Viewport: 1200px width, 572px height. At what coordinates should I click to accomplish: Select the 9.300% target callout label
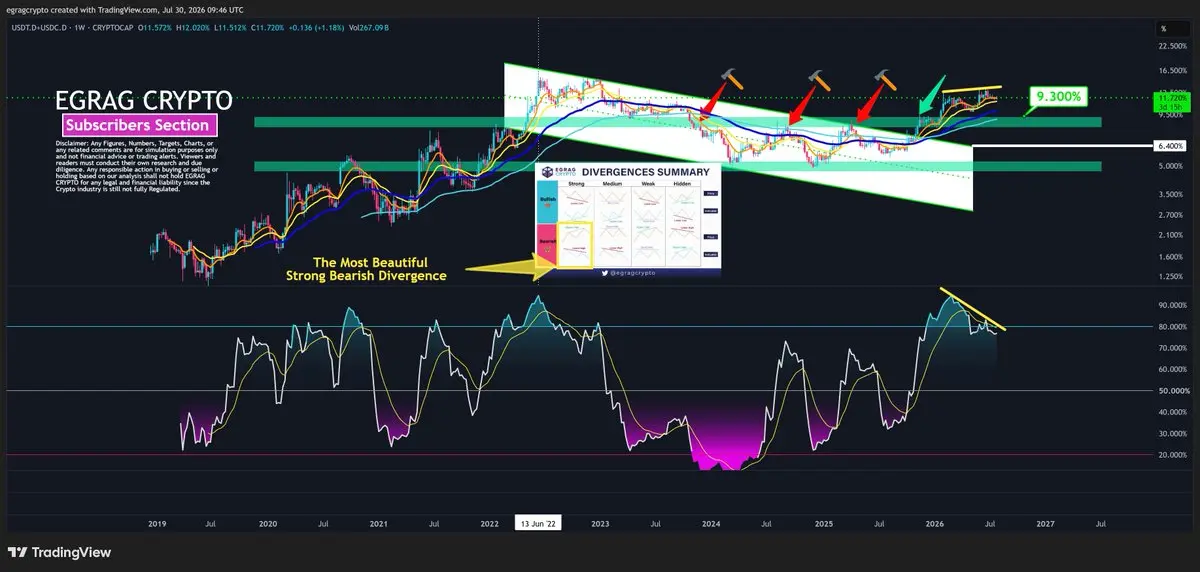[x=1058, y=96]
